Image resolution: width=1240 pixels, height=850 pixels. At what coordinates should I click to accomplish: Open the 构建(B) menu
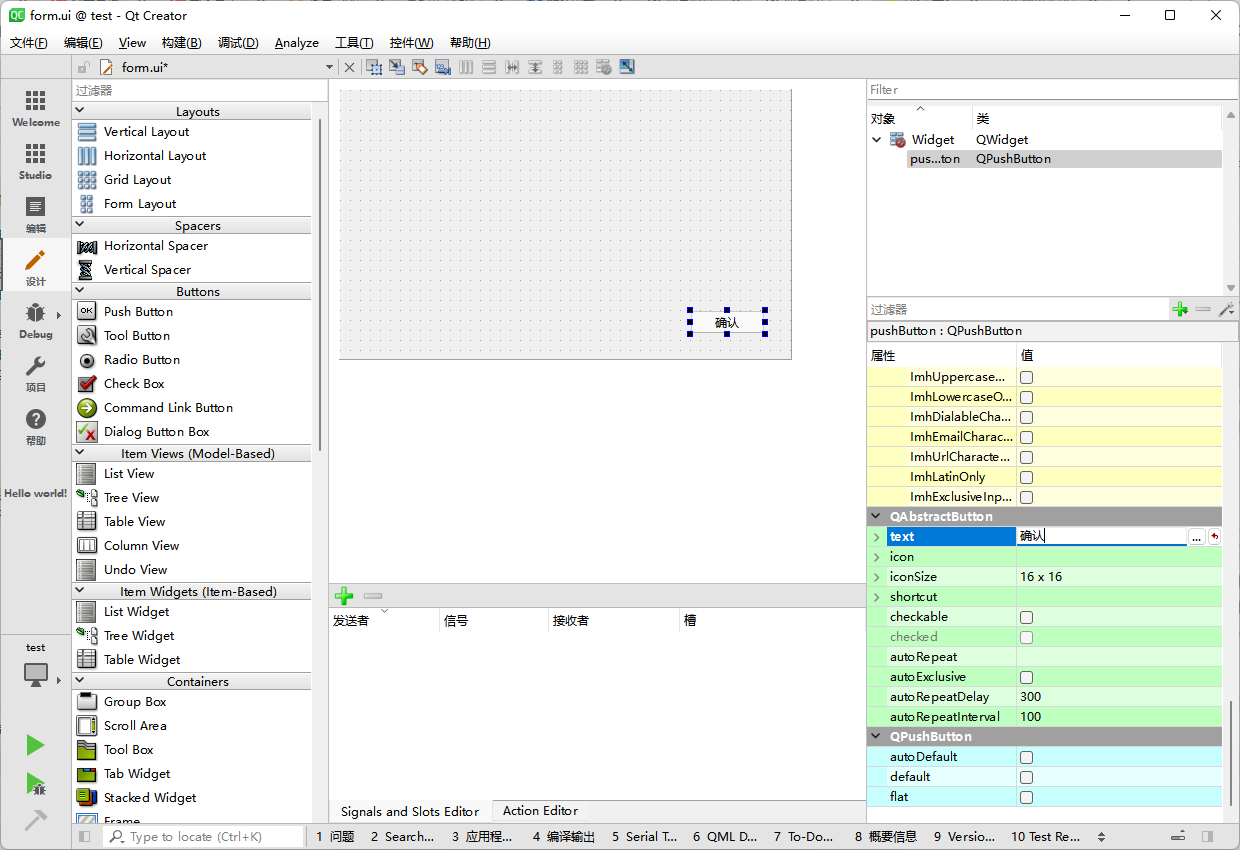181,43
